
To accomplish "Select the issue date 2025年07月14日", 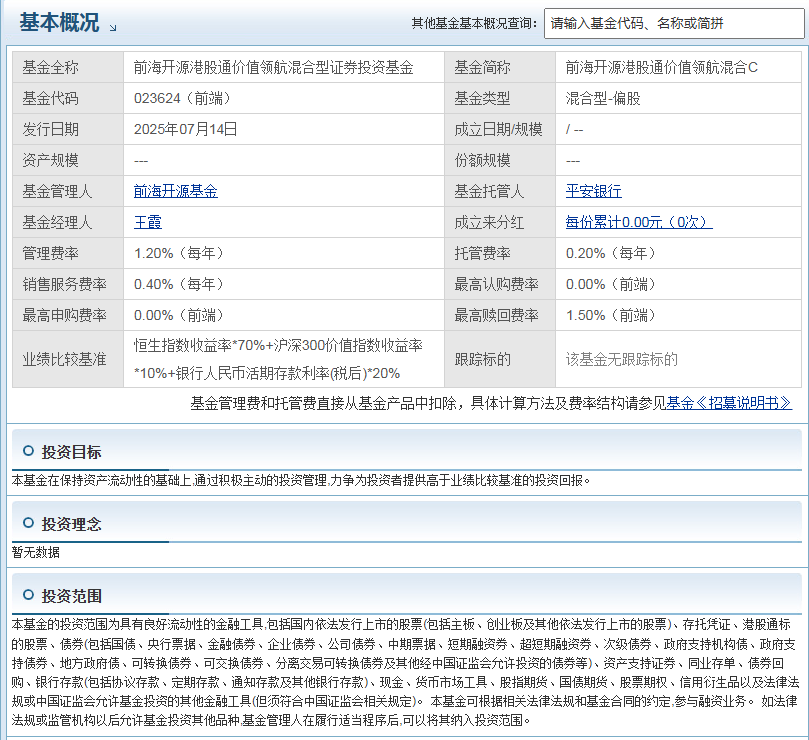I will coord(185,129).
